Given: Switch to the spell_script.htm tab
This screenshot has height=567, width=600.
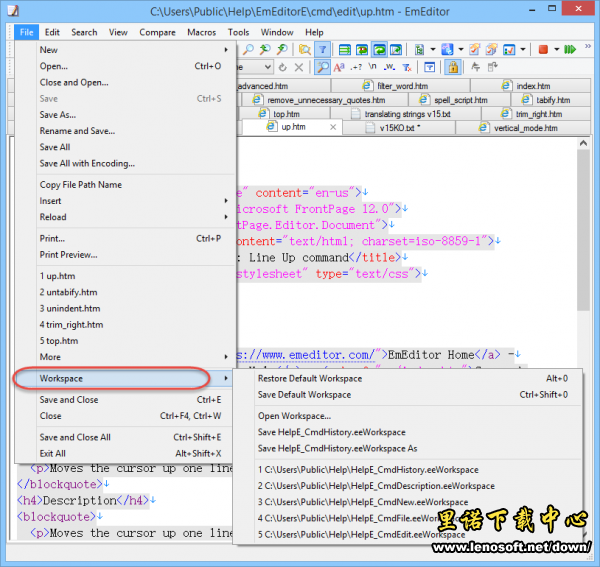Looking at the screenshot, I should click(x=460, y=100).
